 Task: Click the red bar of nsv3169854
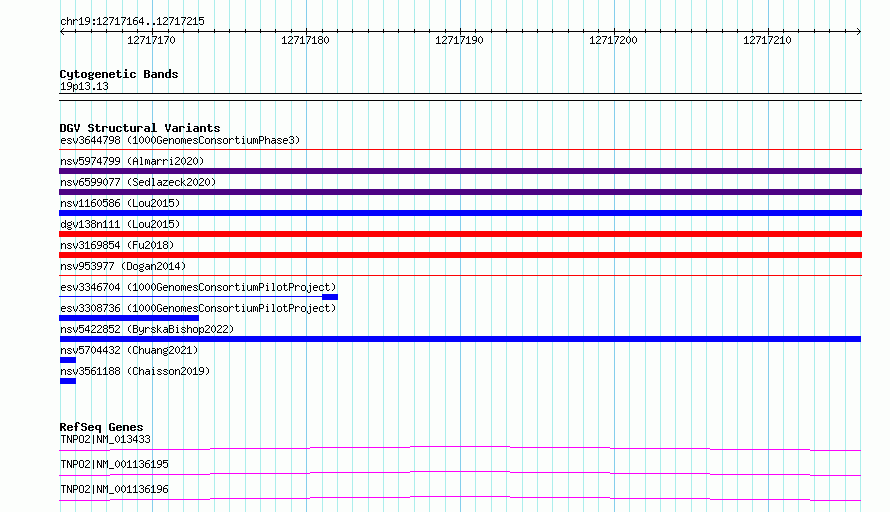pyautogui.click(x=460, y=255)
